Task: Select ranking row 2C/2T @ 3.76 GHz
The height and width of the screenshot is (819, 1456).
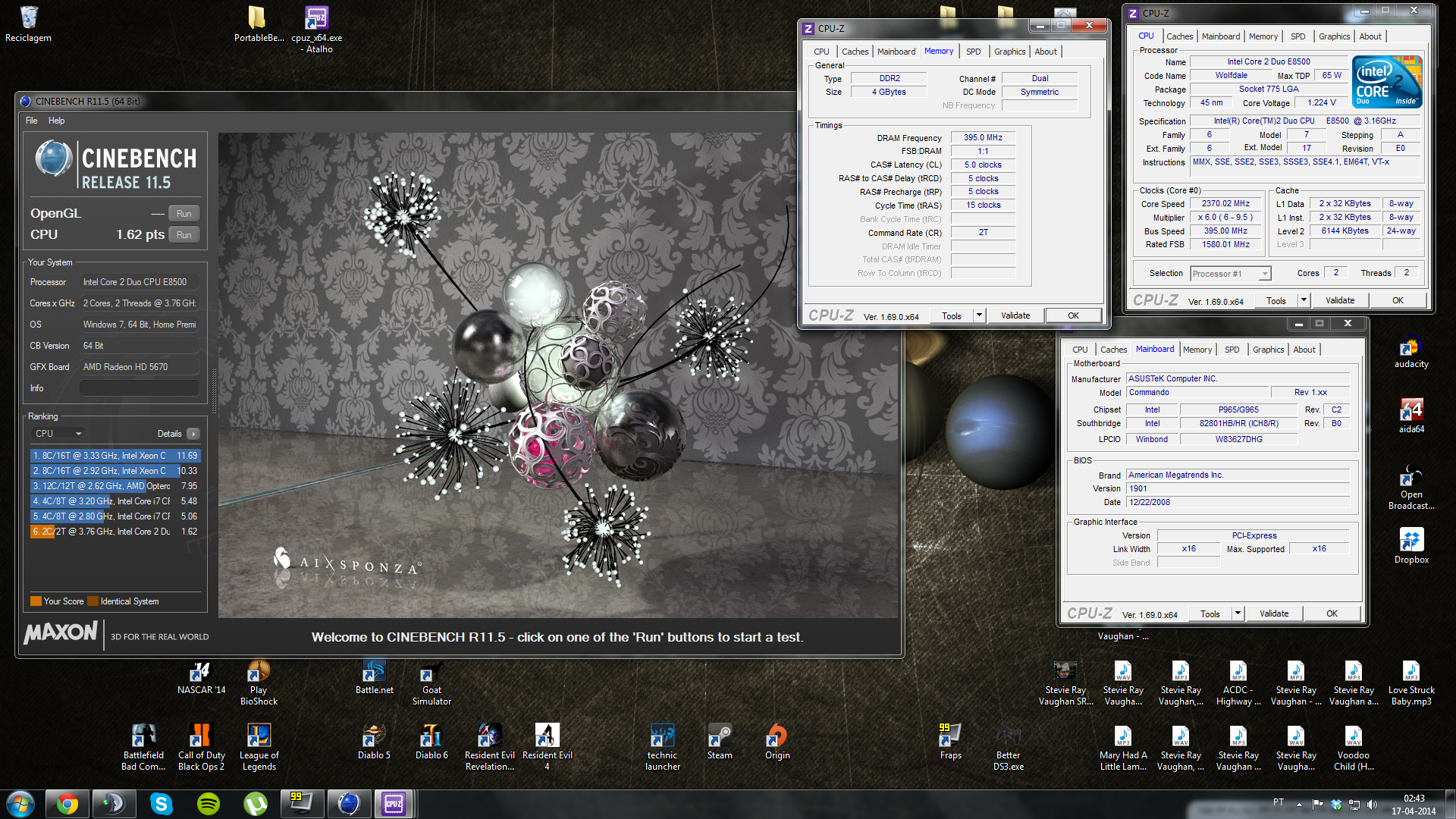Action: click(x=115, y=532)
